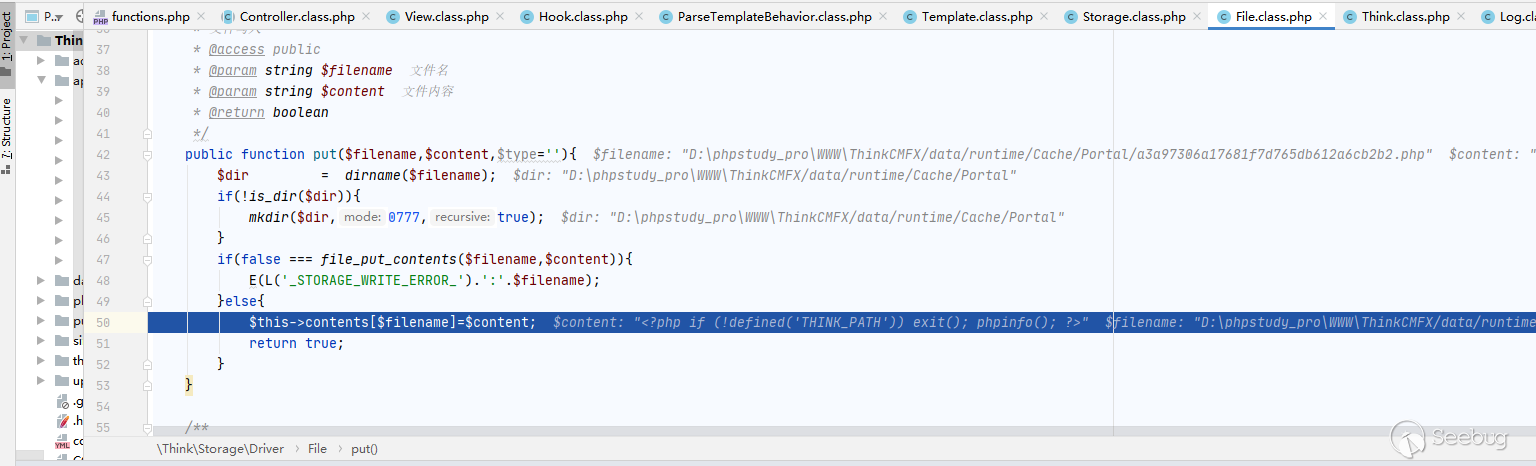Collapse the 'ap' folder in project tree
This screenshot has height=466, width=1536.
click(x=41, y=81)
